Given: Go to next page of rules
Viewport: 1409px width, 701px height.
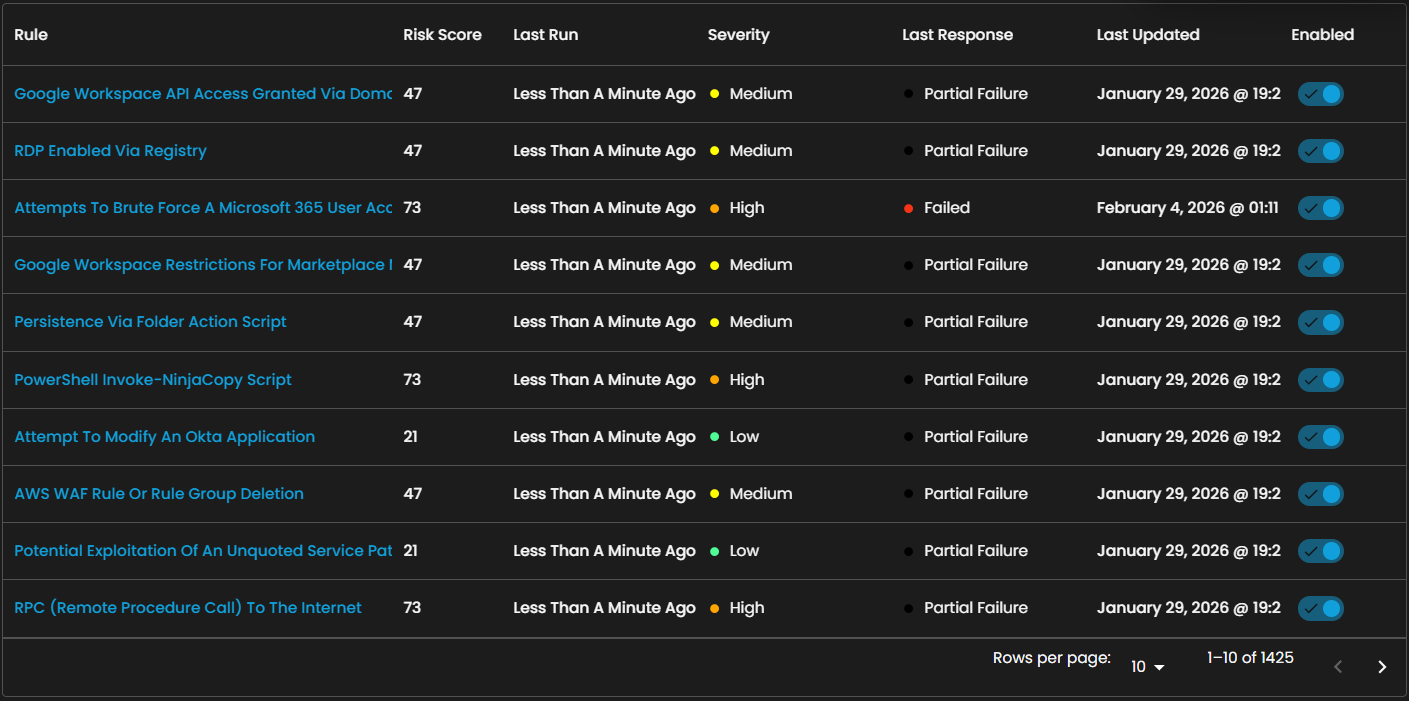Looking at the screenshot, I should click(1382, 667).
